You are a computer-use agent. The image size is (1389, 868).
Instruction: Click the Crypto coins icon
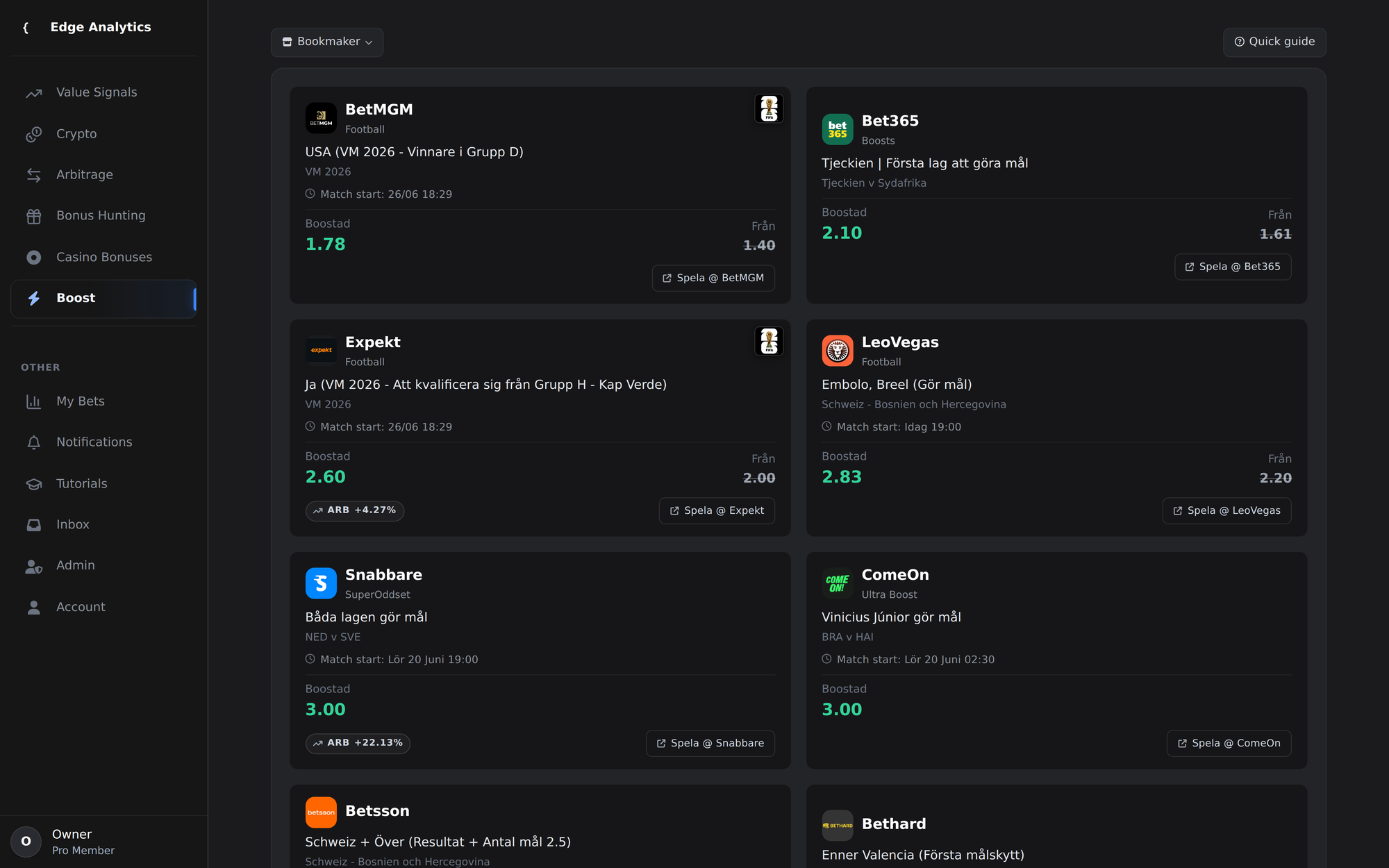pos(34,134)
